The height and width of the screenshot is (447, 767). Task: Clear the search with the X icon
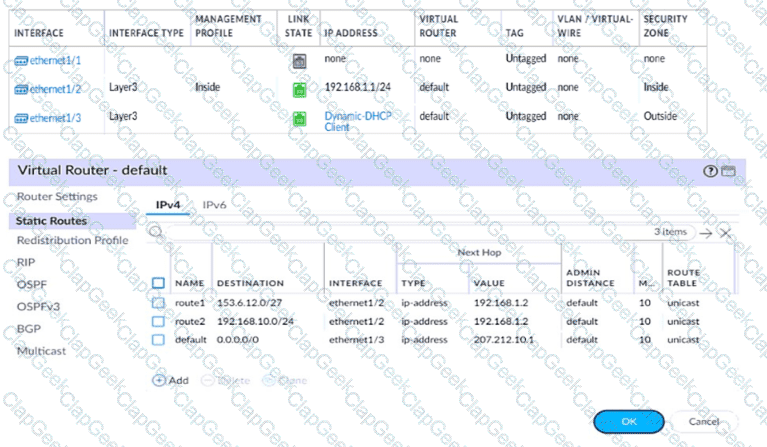pyautogui.click(x=726, y=232)
